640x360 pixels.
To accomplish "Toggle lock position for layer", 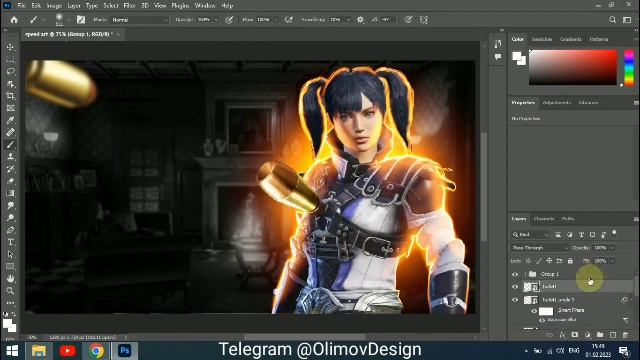I will [x=549, y=261].
